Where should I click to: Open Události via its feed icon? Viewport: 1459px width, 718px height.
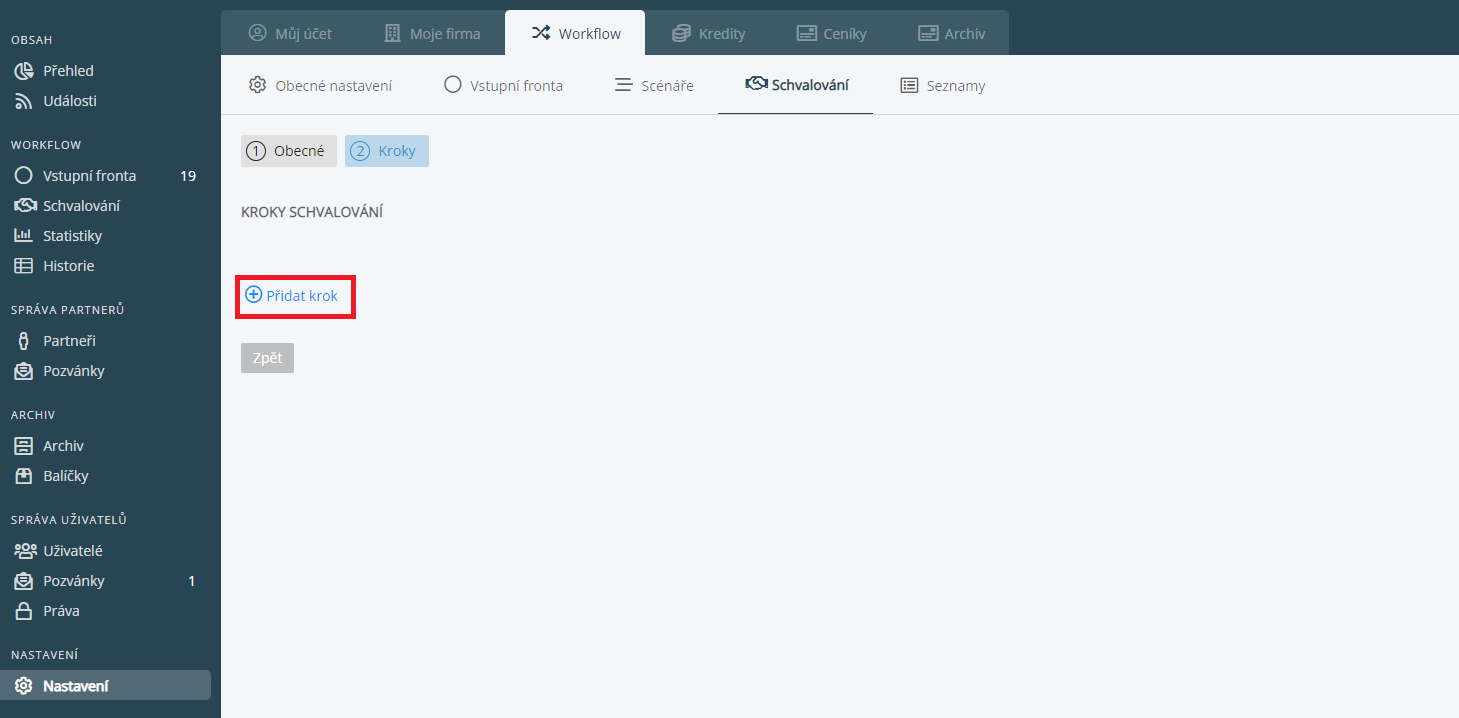[x=24, y=101]
